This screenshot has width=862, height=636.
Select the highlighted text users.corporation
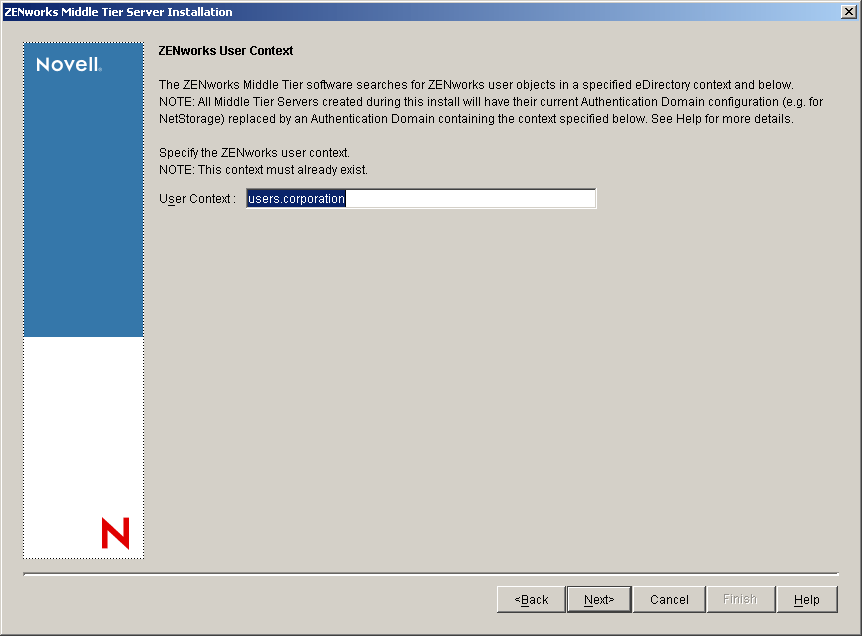tap(295, 198)
